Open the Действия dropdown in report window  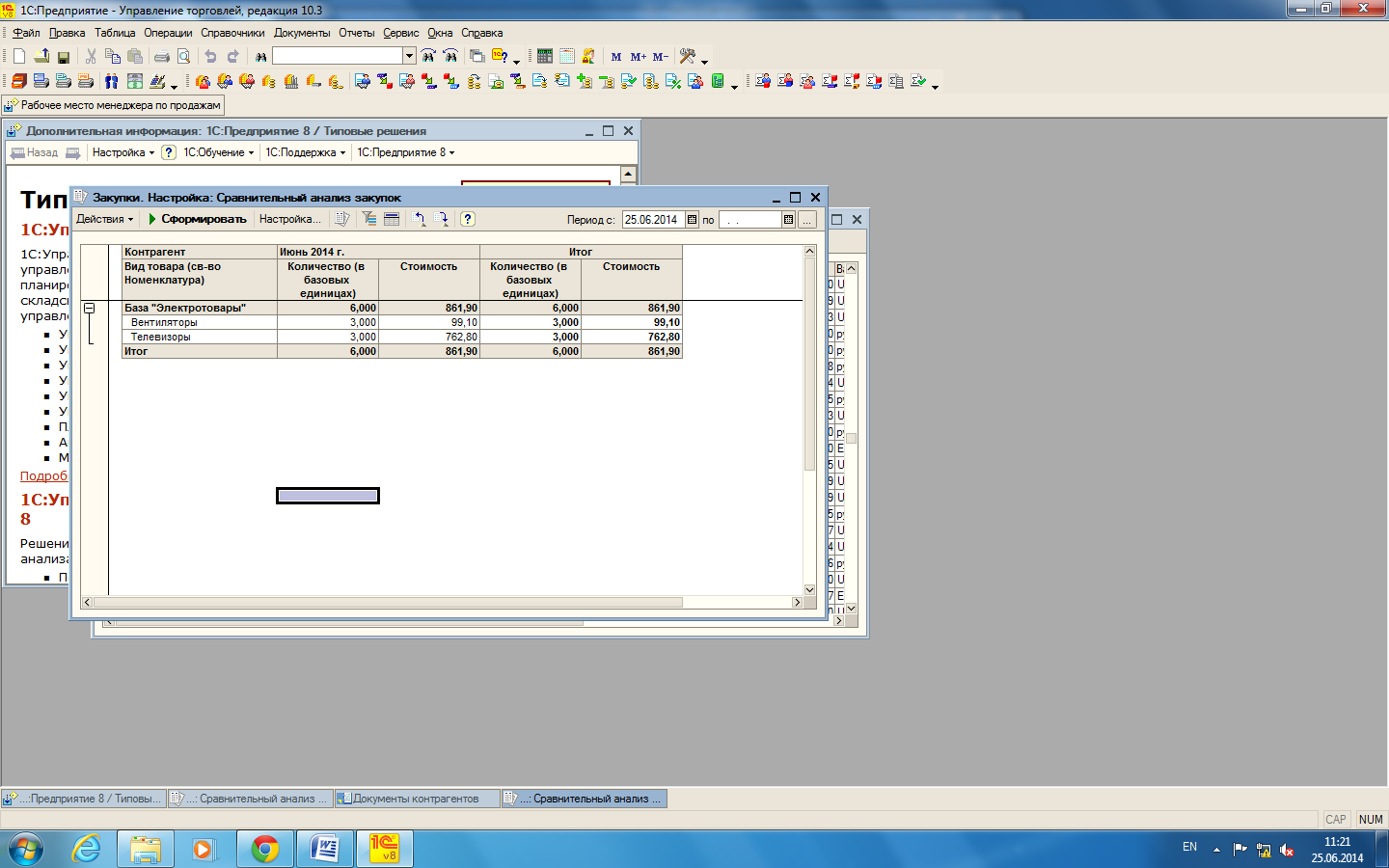tap(104, 219)
